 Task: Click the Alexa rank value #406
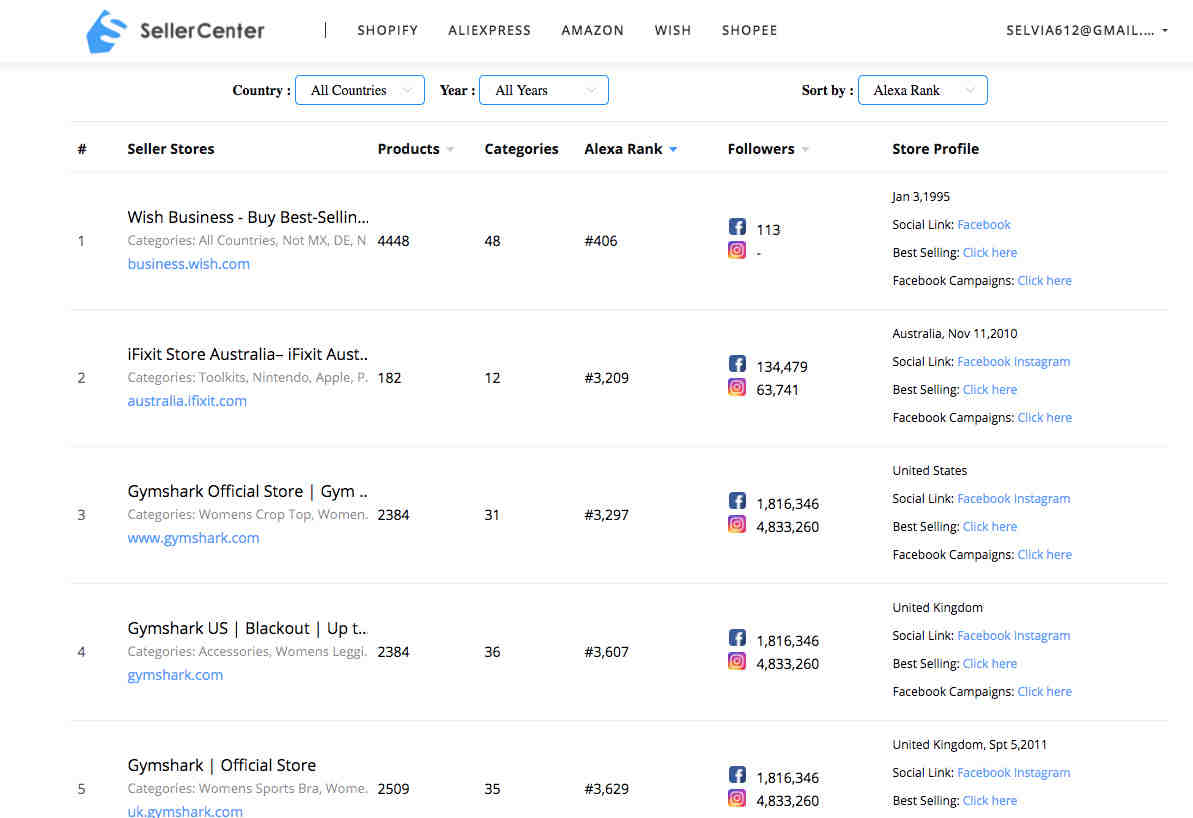coord(600,241)
